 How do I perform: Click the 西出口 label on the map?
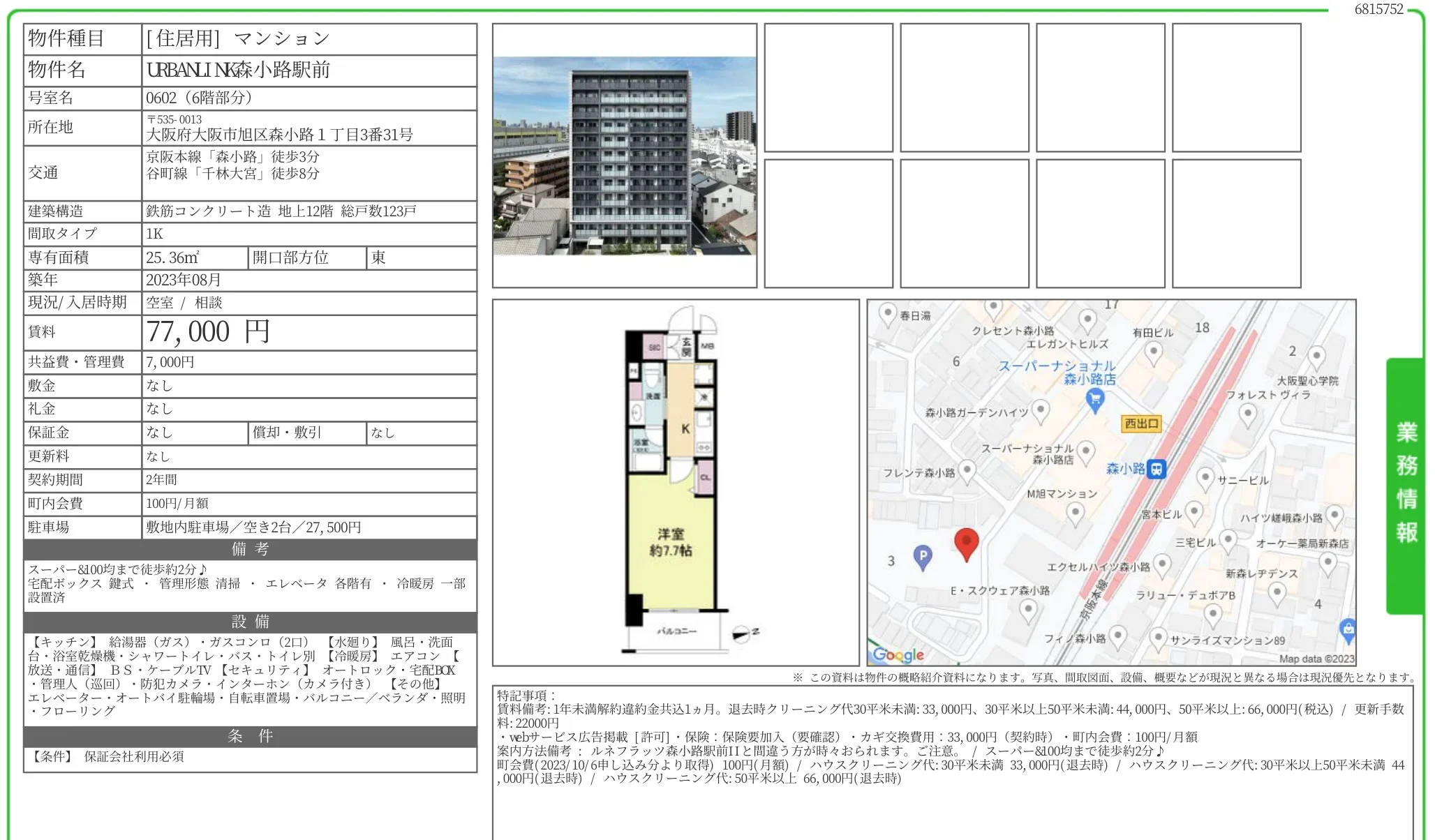coord(1143,424)
